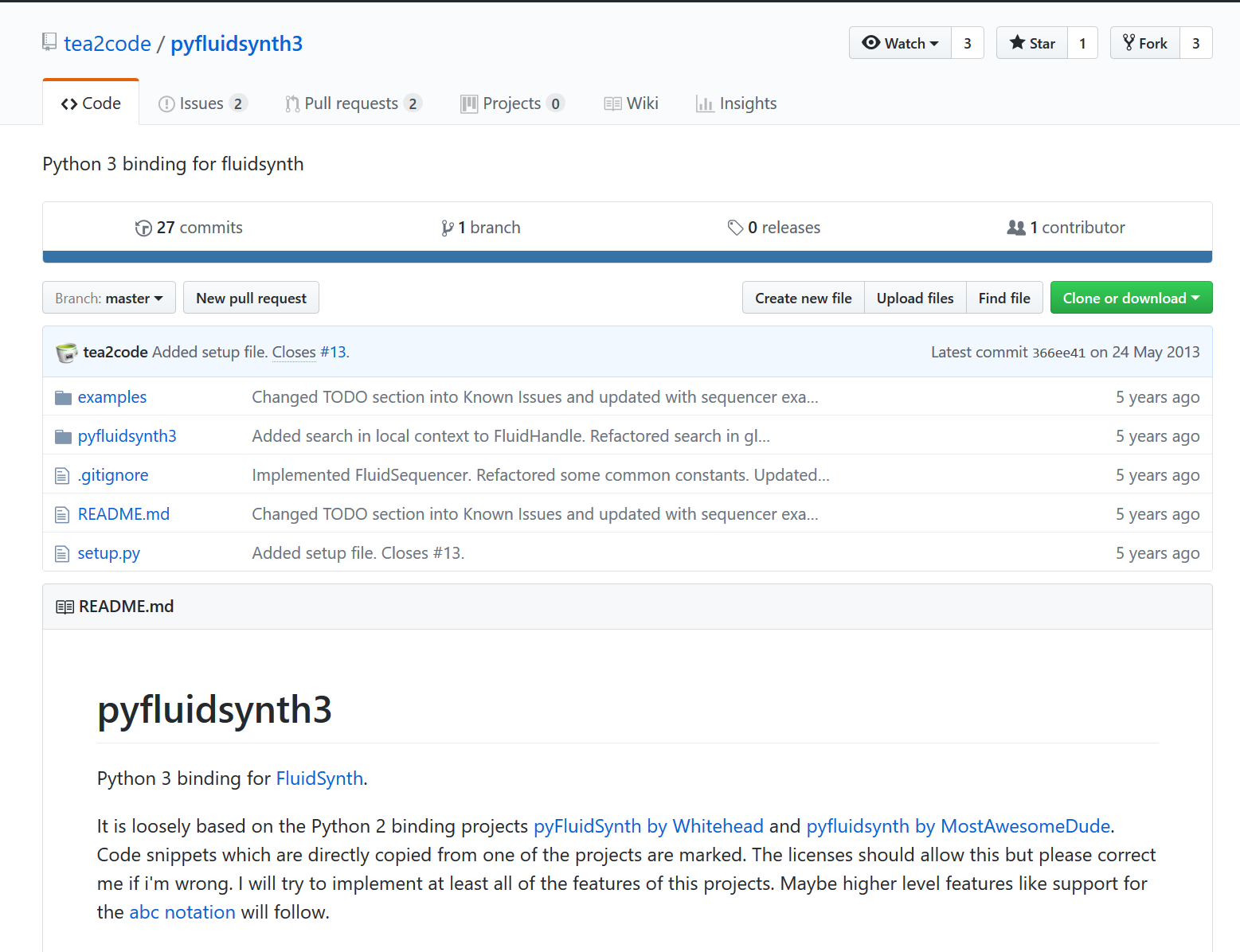Expand the Clone or download menu

pyautogui.click(x=1131, y=298)
